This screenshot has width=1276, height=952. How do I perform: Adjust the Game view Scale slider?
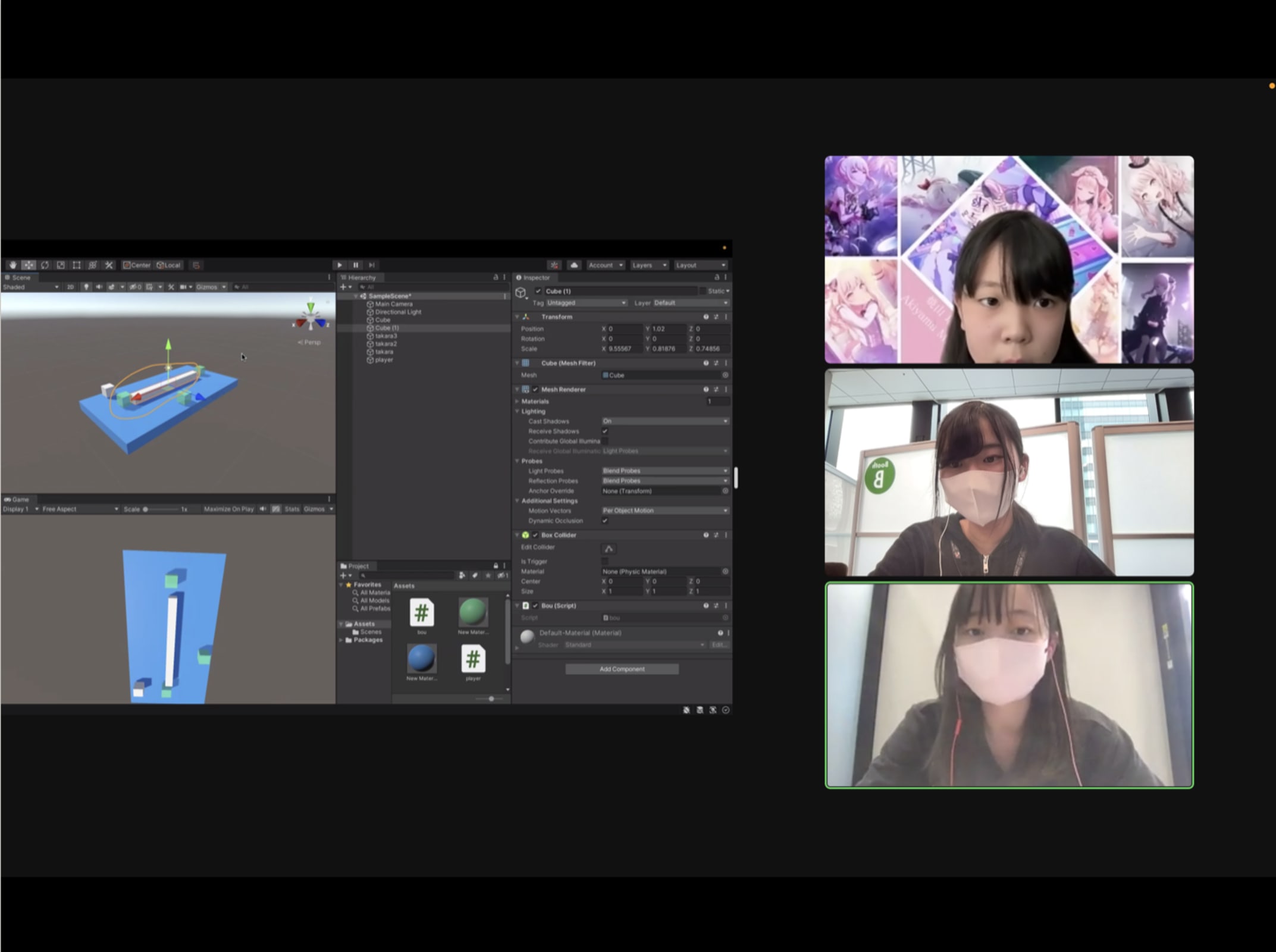point(146,509)
